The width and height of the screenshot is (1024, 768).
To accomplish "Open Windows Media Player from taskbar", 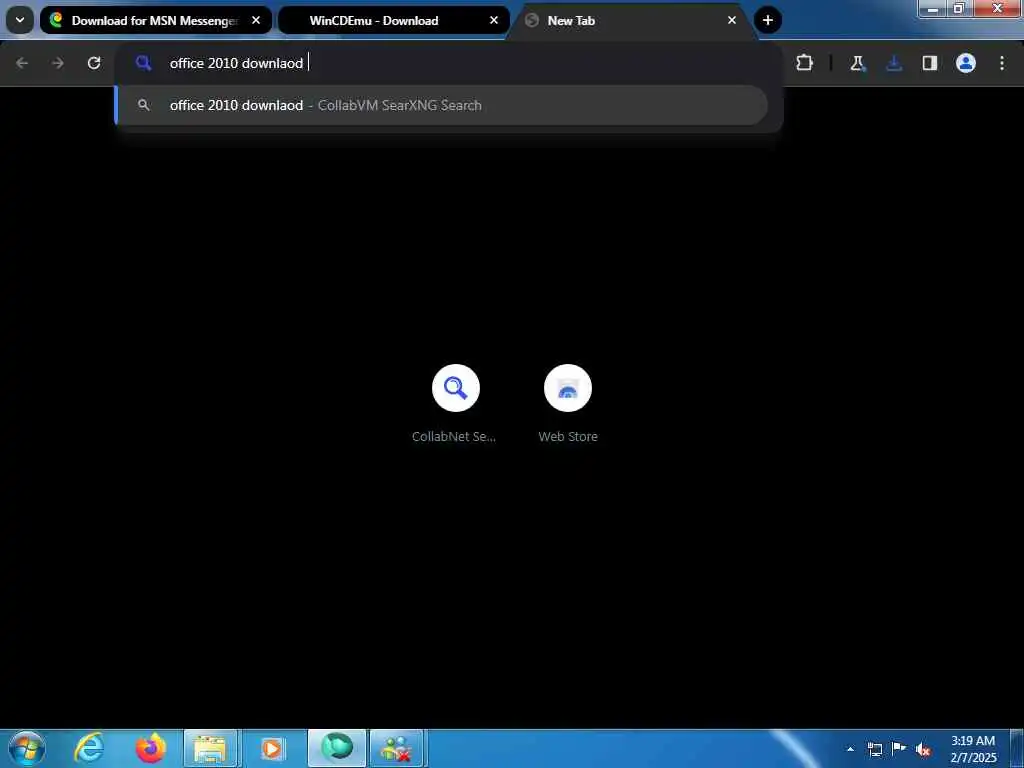I will pyautogui.click(x=272, y=748).
